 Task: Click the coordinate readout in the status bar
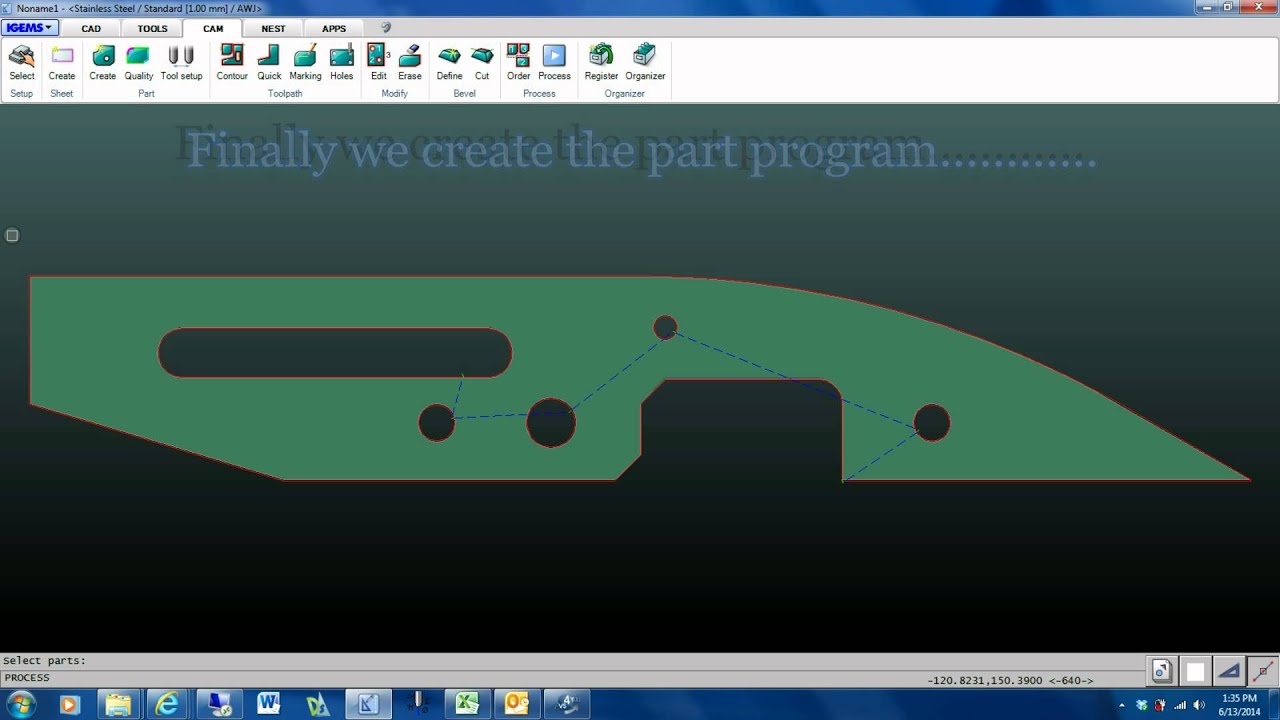pyautogui.click(x=1010, y=680)
